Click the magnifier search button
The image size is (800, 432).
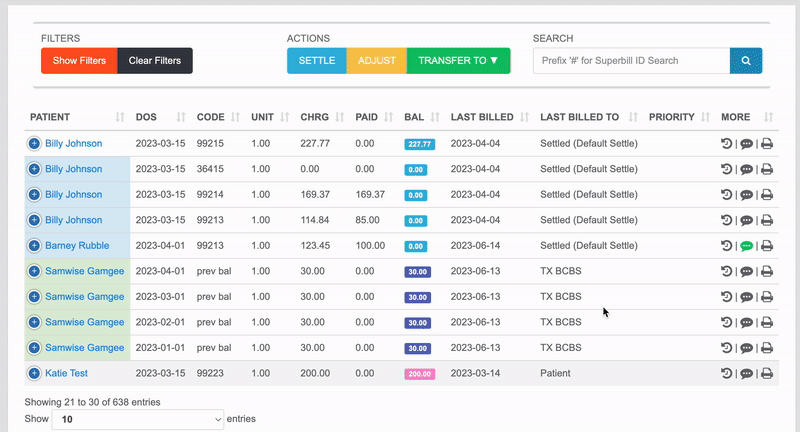(746, 61)
